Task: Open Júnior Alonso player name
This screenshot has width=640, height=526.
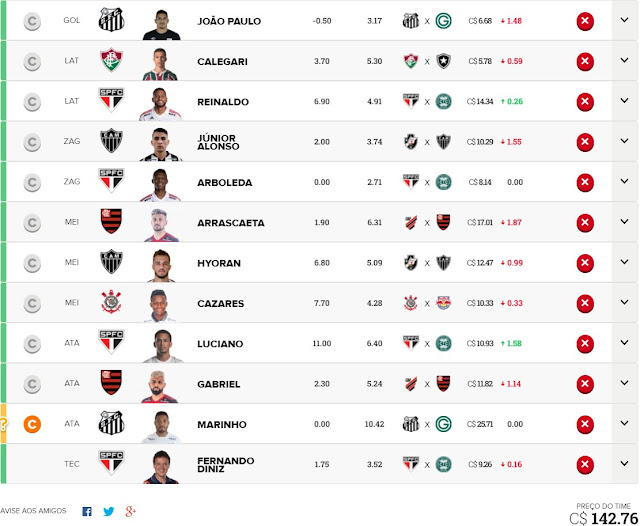Action: click(218, 142)
